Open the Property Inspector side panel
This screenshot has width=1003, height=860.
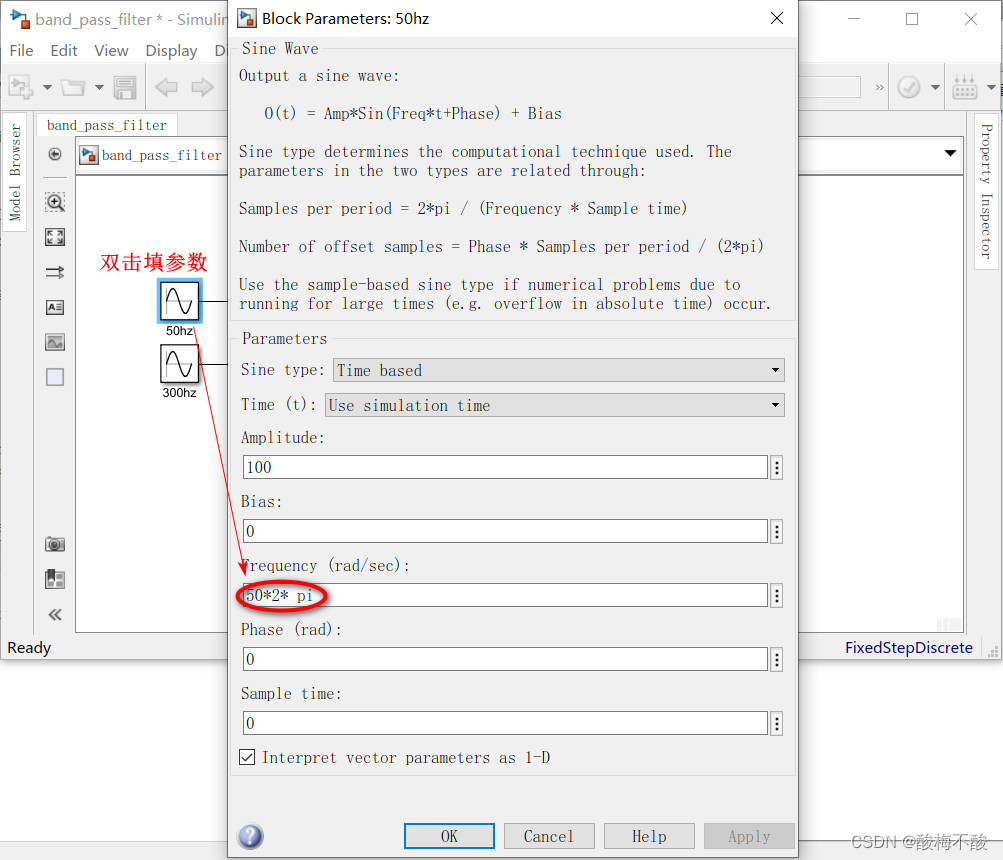tap(986, 192)
